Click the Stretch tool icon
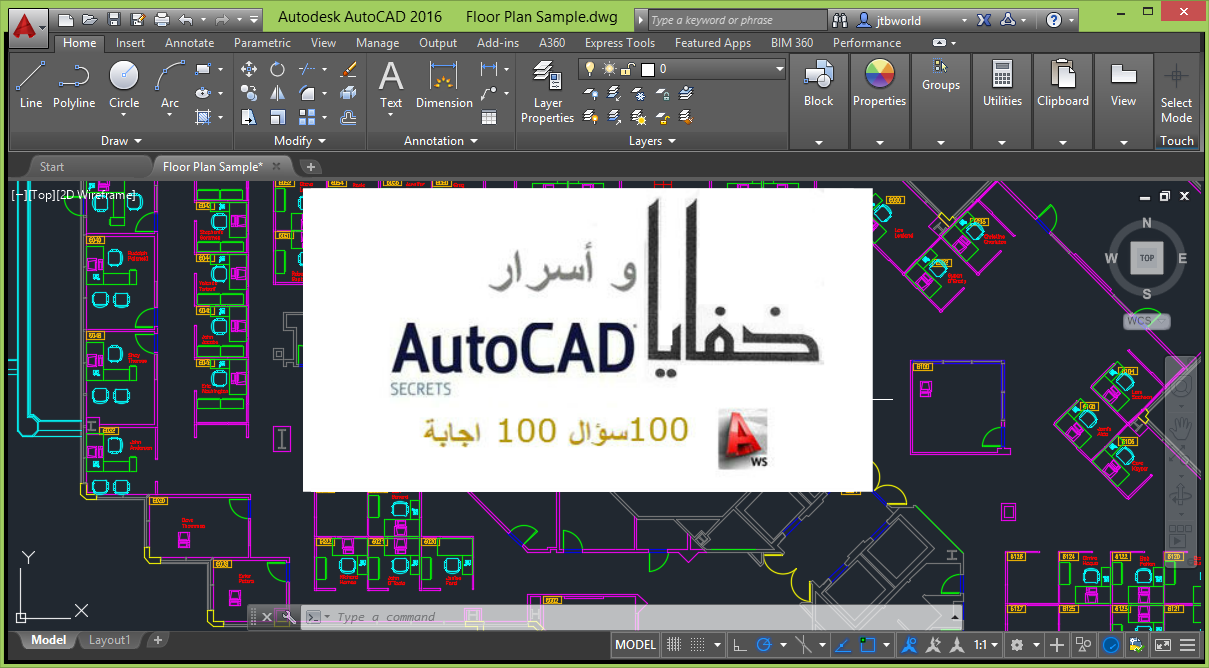 coord(249,117)
